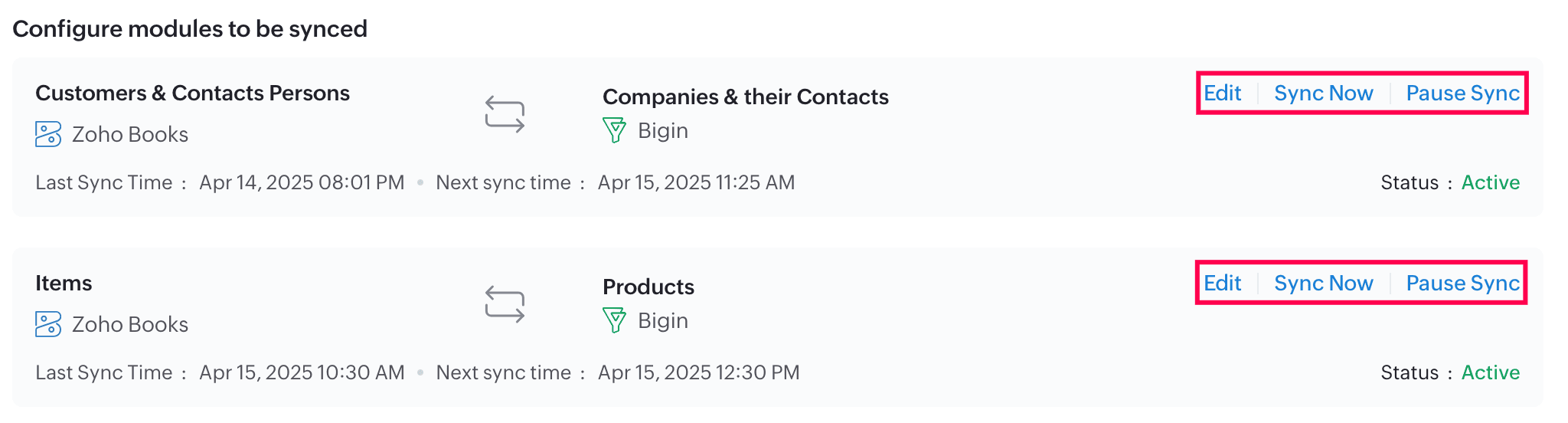
Task: Sync Now for Items module
Action: [1323, 284]
